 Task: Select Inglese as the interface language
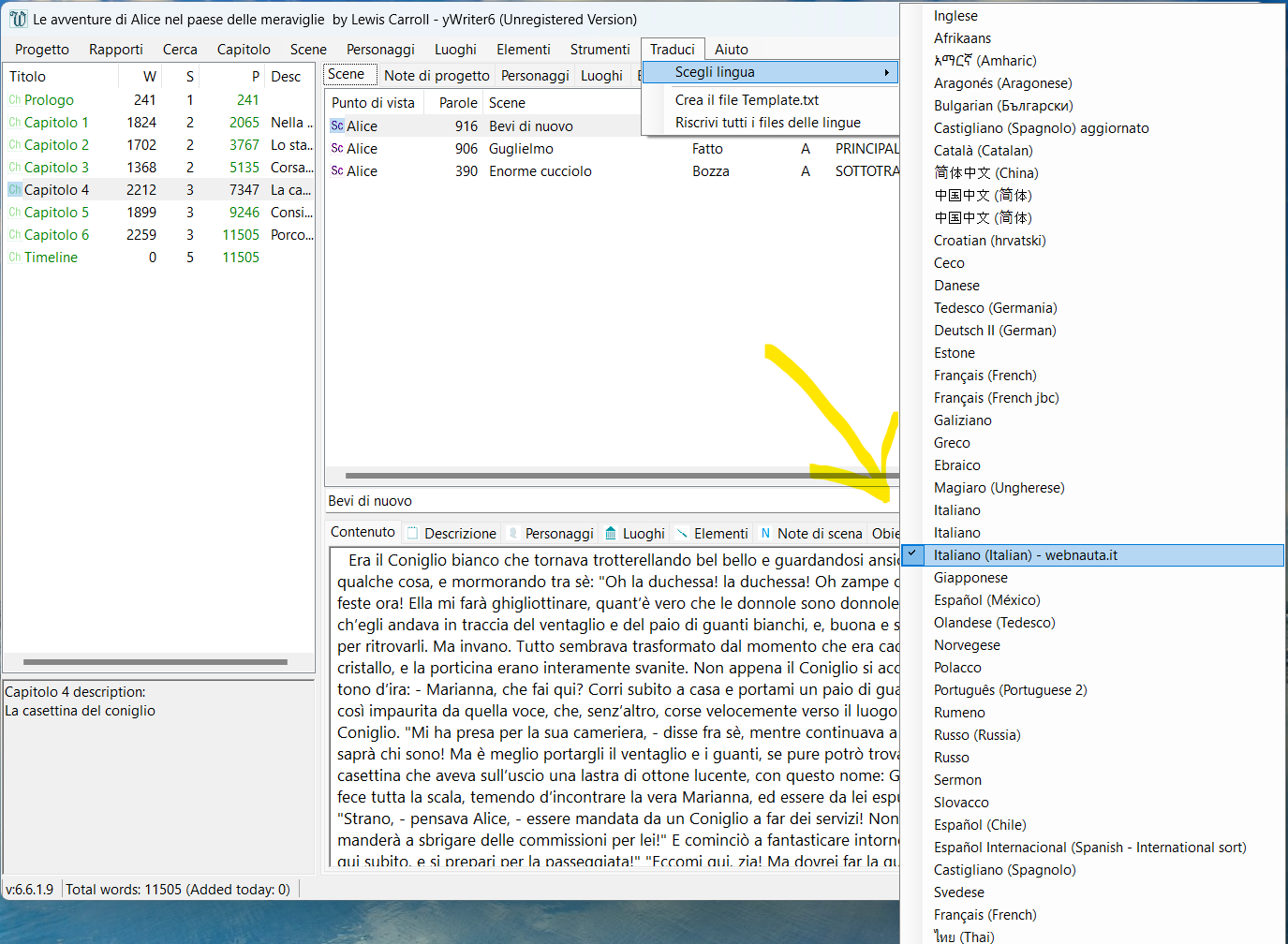click(x=955, y=16)
